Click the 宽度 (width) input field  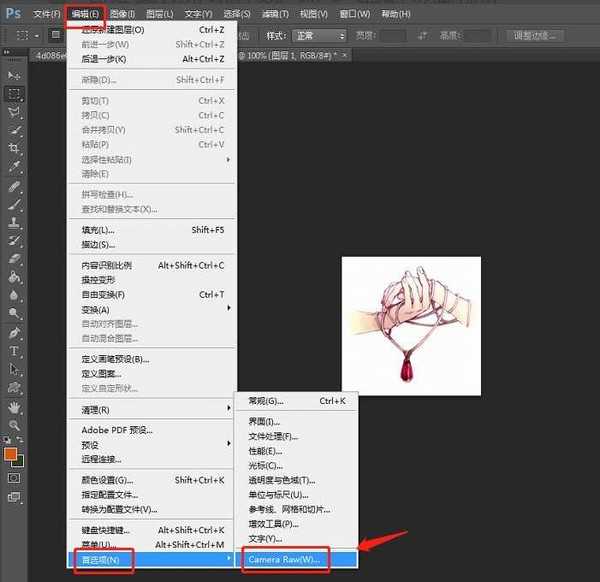(x=393, y=35)
